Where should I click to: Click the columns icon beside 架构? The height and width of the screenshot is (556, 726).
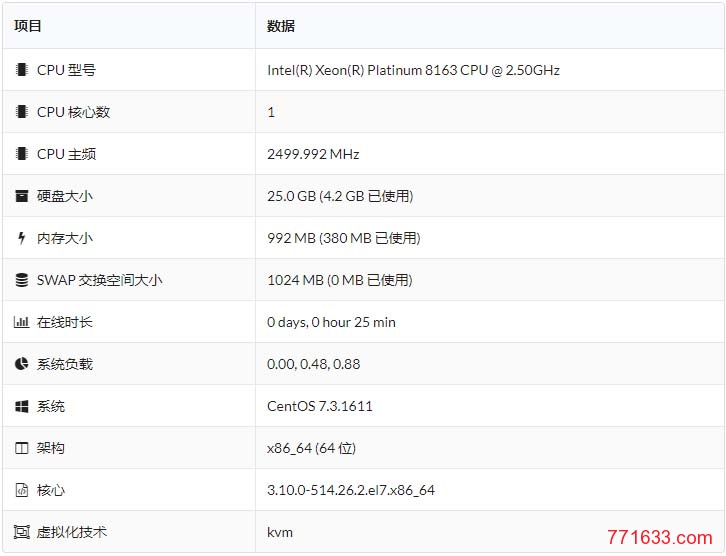[x=21, y=448]
